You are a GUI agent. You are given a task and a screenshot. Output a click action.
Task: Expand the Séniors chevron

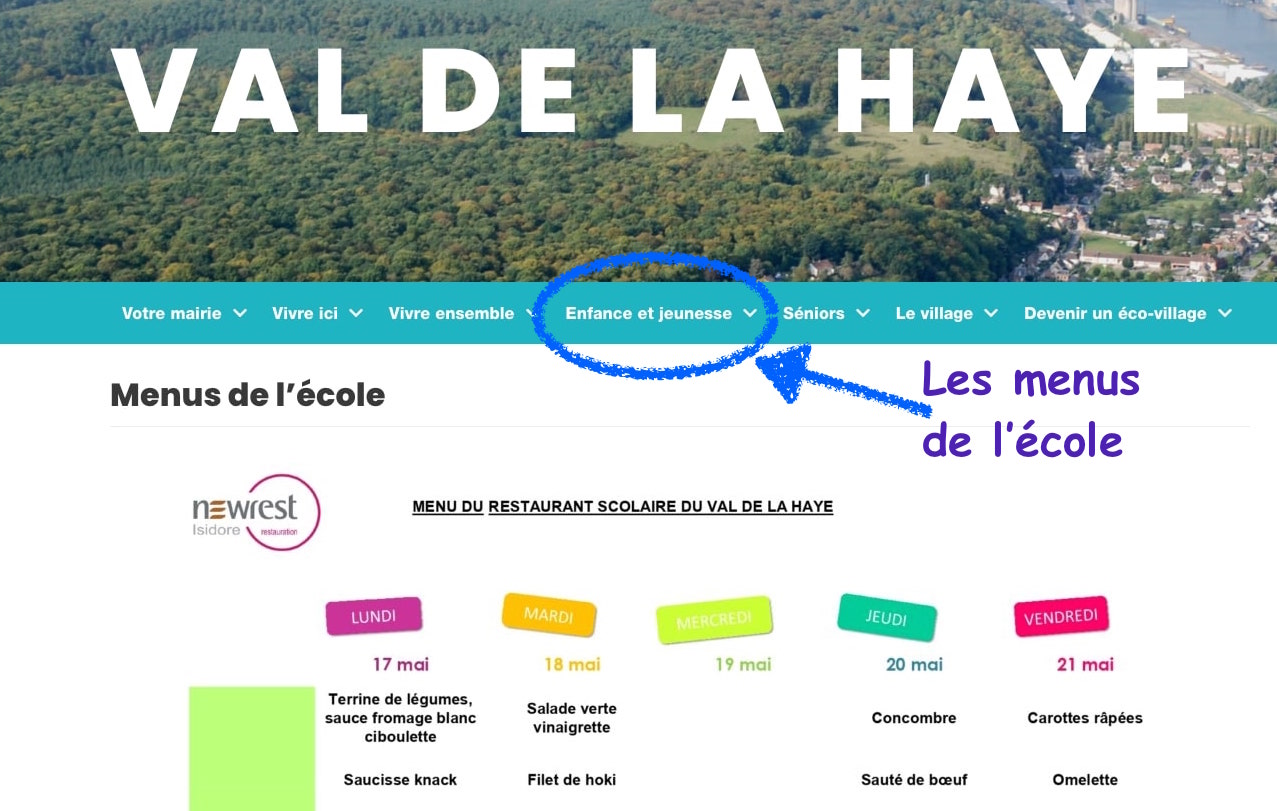[863, 313]
